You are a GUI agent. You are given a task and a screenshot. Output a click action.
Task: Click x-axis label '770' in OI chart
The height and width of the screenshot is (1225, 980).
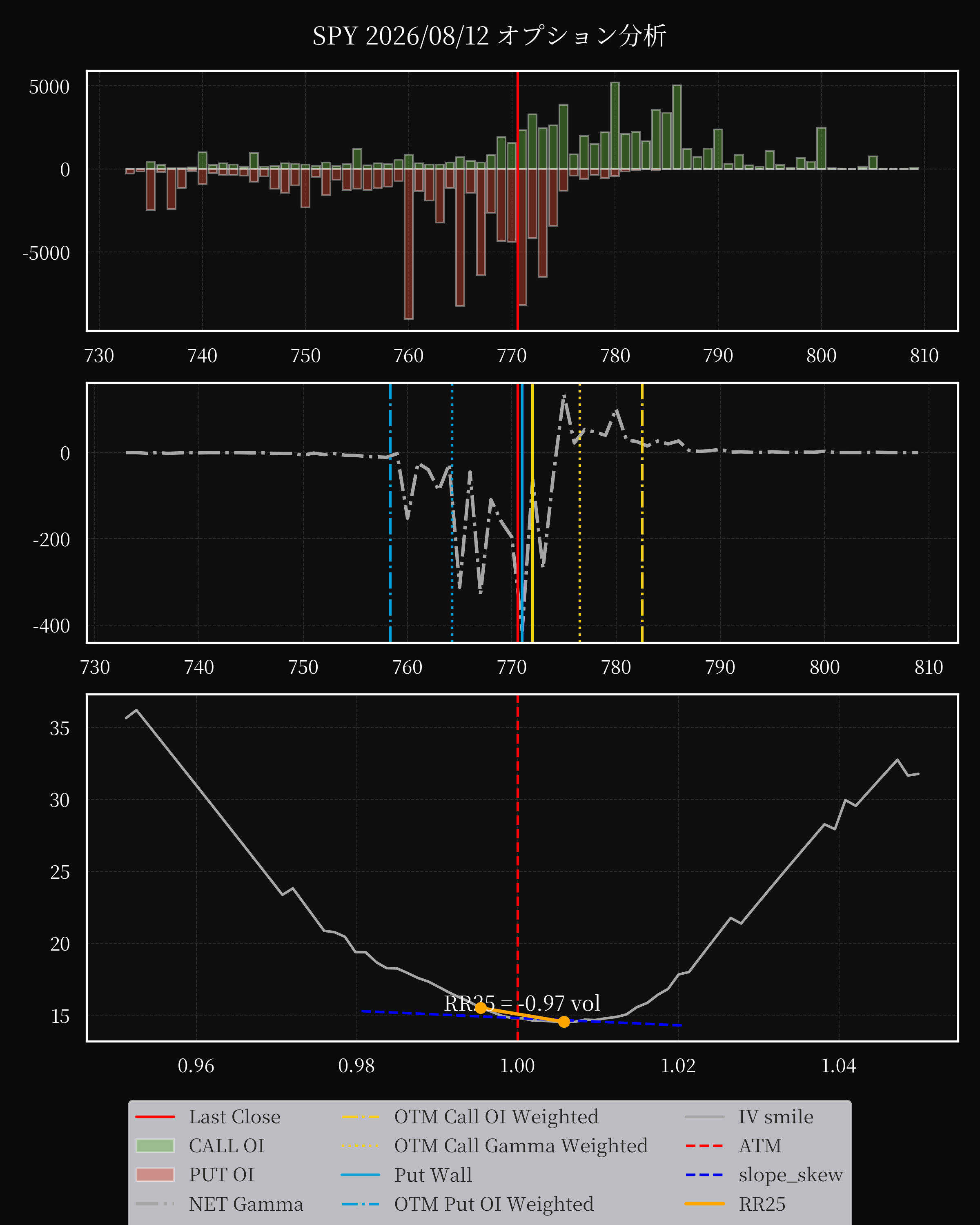click(512, 356)
